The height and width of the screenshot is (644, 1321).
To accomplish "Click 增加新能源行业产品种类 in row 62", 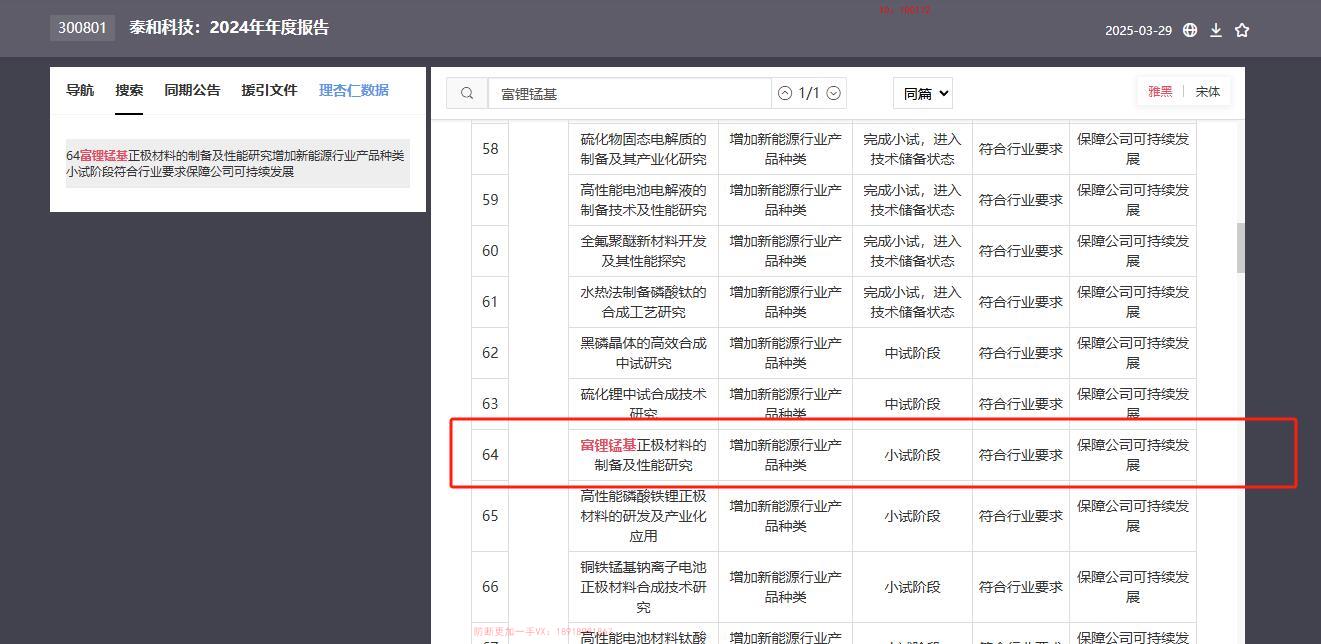I will click(x=785, y=352).
